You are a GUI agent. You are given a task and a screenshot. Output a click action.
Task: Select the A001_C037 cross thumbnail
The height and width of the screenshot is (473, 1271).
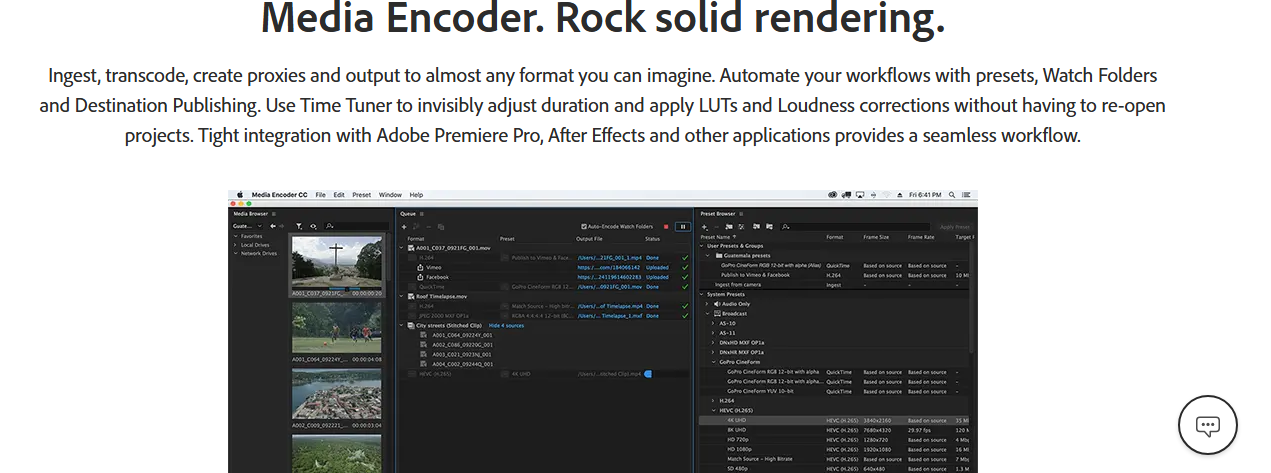pos(337,262)
